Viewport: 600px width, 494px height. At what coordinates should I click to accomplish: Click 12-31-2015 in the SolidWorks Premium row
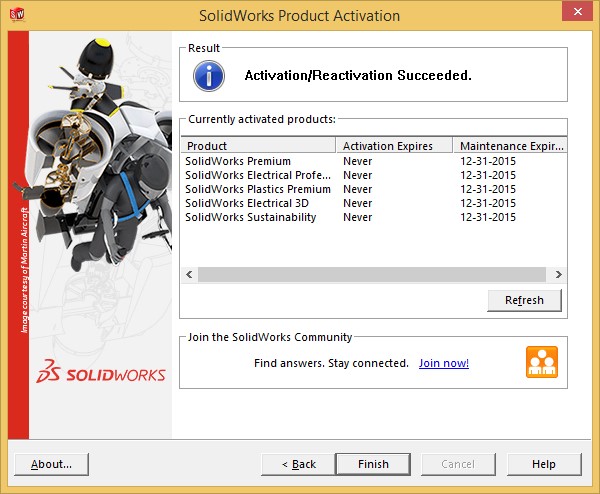pyautogui.click(x=488, y=161)
